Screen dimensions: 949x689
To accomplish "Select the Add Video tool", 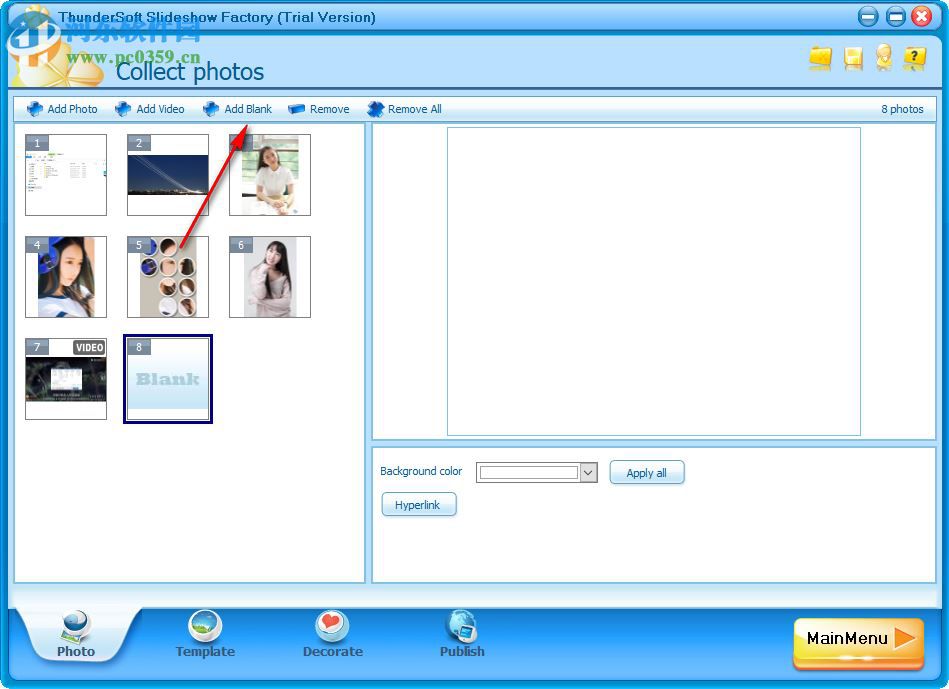I will click(150, 109).
